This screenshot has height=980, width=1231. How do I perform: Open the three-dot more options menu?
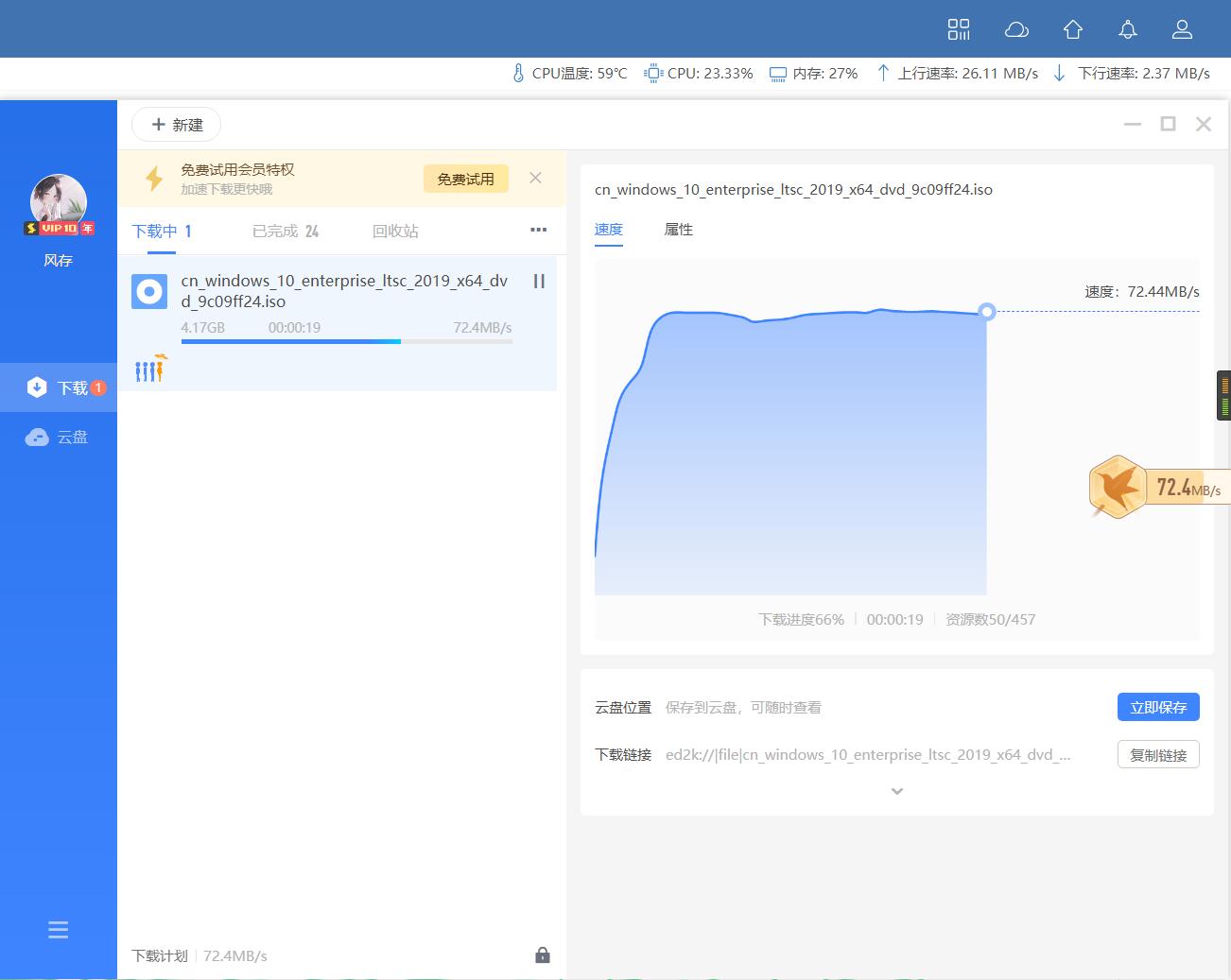point(538,230)
